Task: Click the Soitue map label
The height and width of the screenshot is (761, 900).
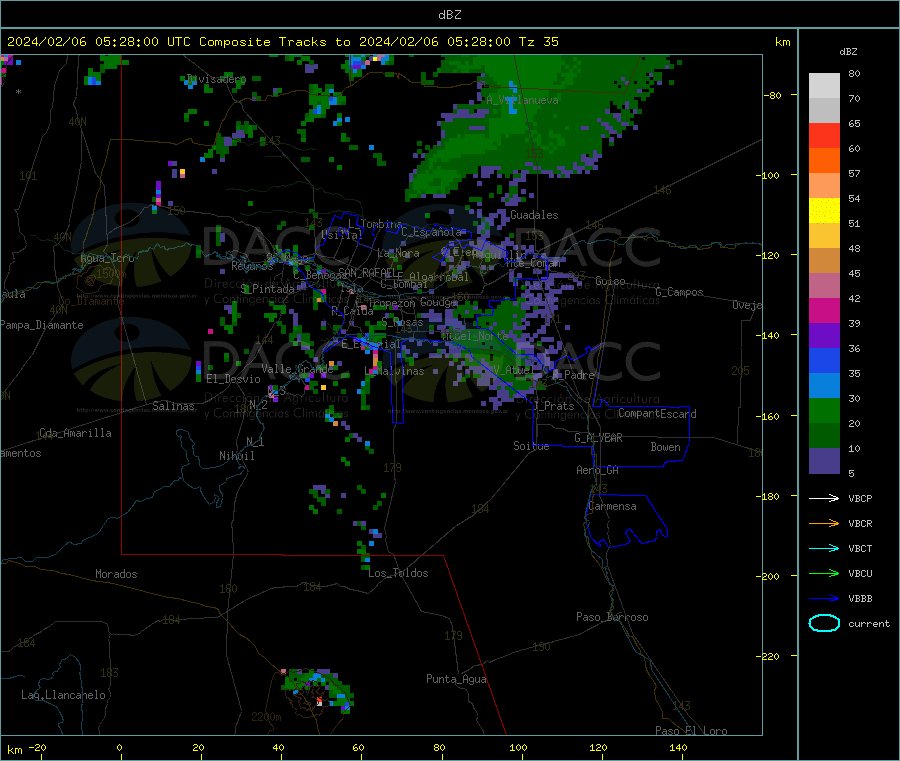Action: coord(531,446)
